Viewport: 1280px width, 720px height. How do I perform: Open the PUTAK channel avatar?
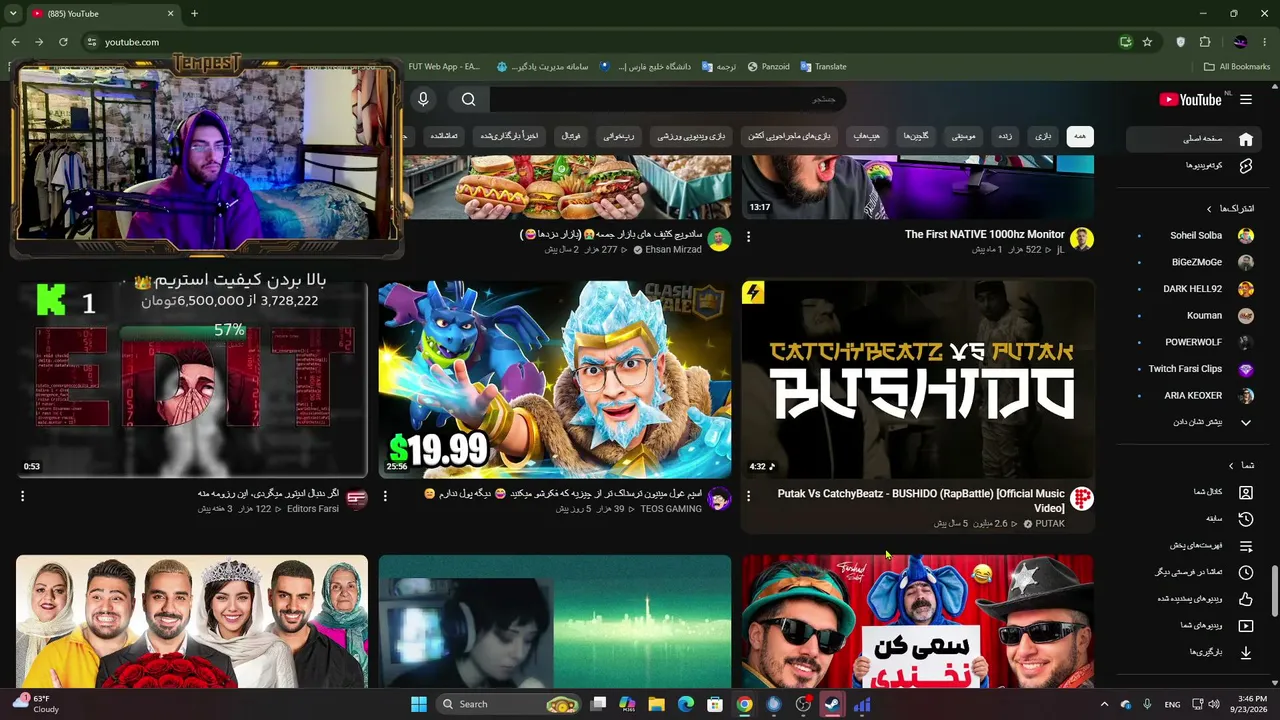(x=1082, y=499)
